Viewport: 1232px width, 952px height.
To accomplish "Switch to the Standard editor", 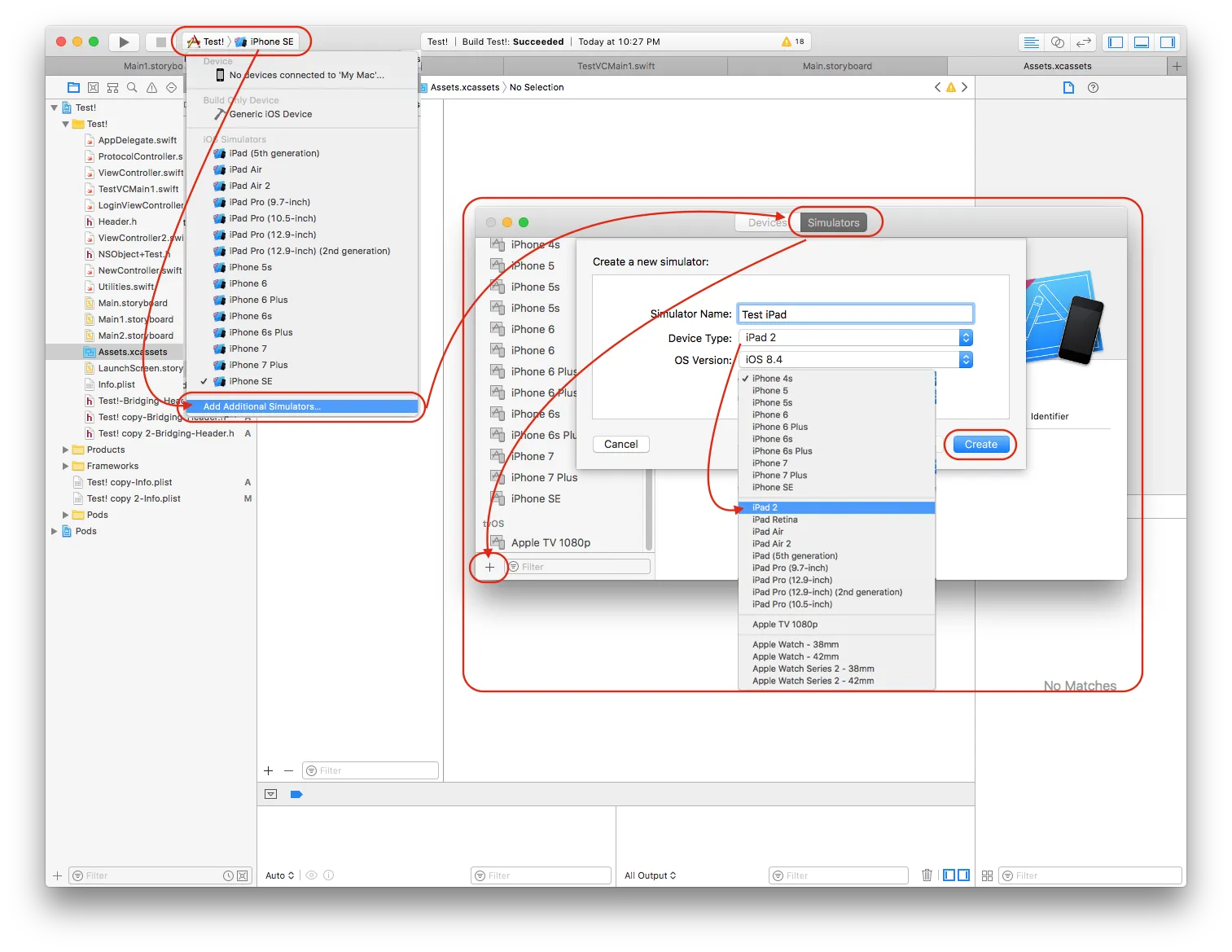I will pyautogui.click(x=1031, y=42).
